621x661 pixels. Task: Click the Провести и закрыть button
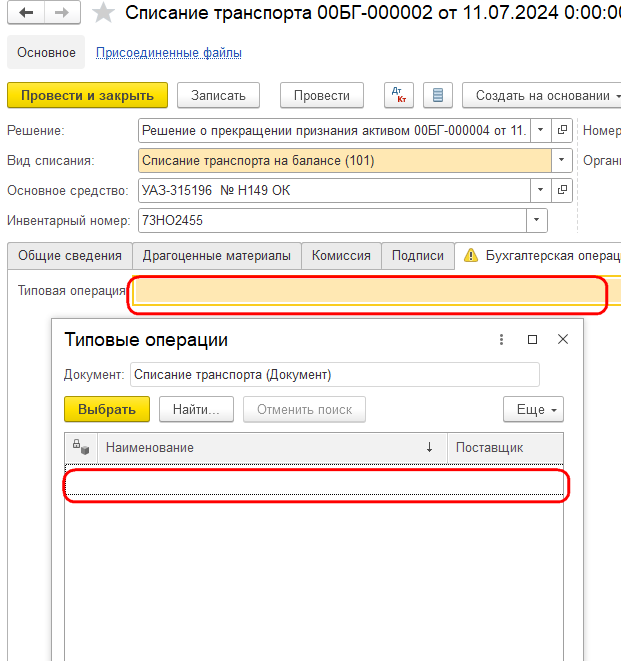[x=87, y=95]
